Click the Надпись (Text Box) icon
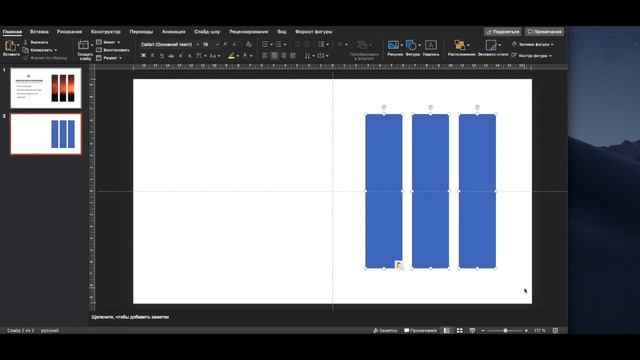 (431, 45)
